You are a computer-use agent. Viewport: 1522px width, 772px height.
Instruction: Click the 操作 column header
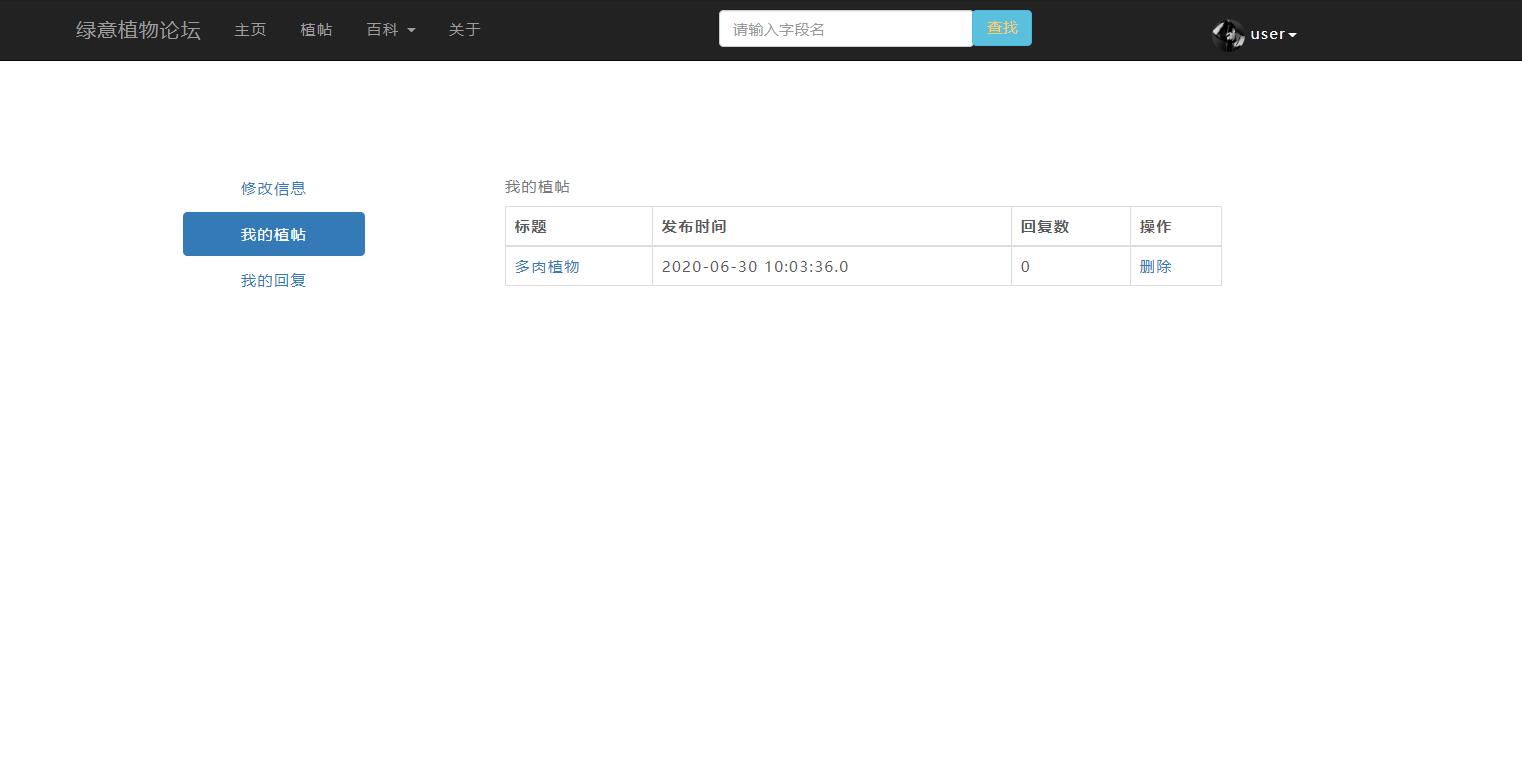(x=1155, y=226)
